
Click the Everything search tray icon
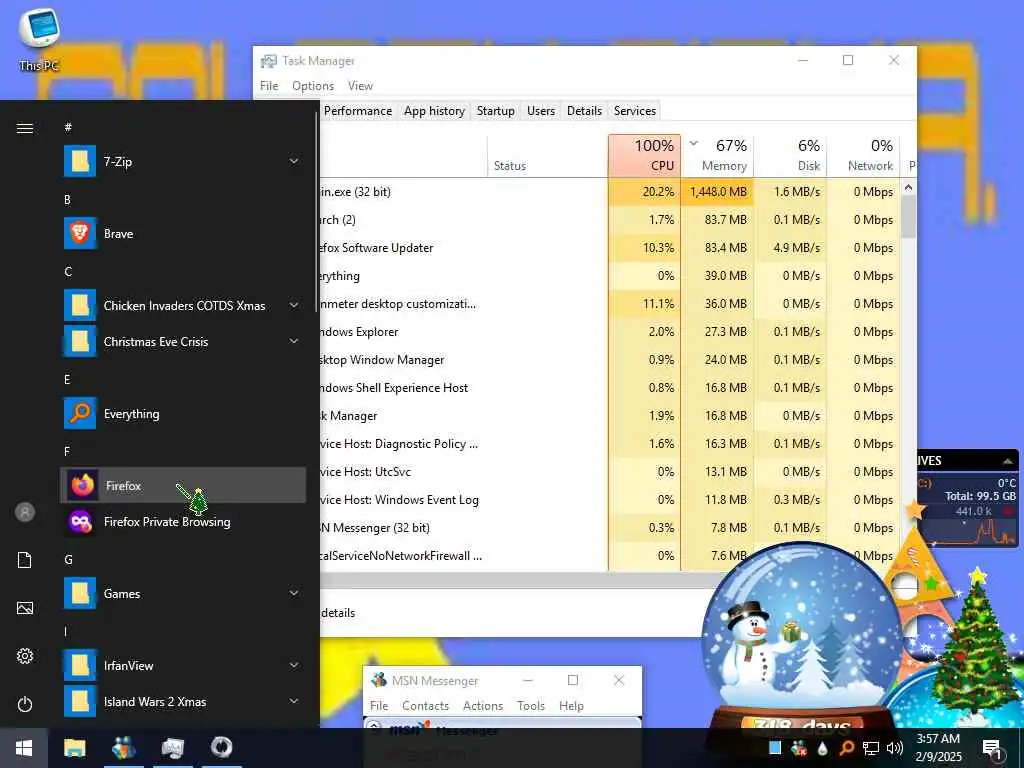point(846,748)
